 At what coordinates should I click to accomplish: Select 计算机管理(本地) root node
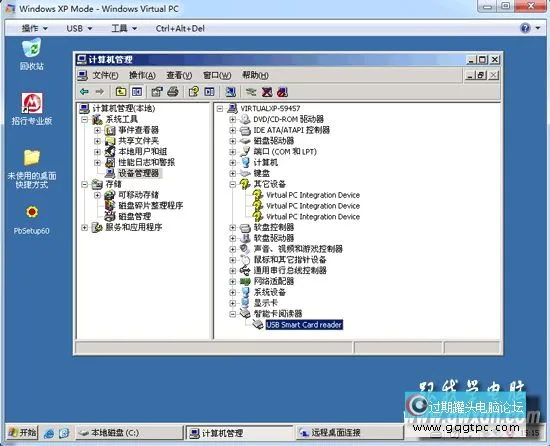[x=123, y=109]
